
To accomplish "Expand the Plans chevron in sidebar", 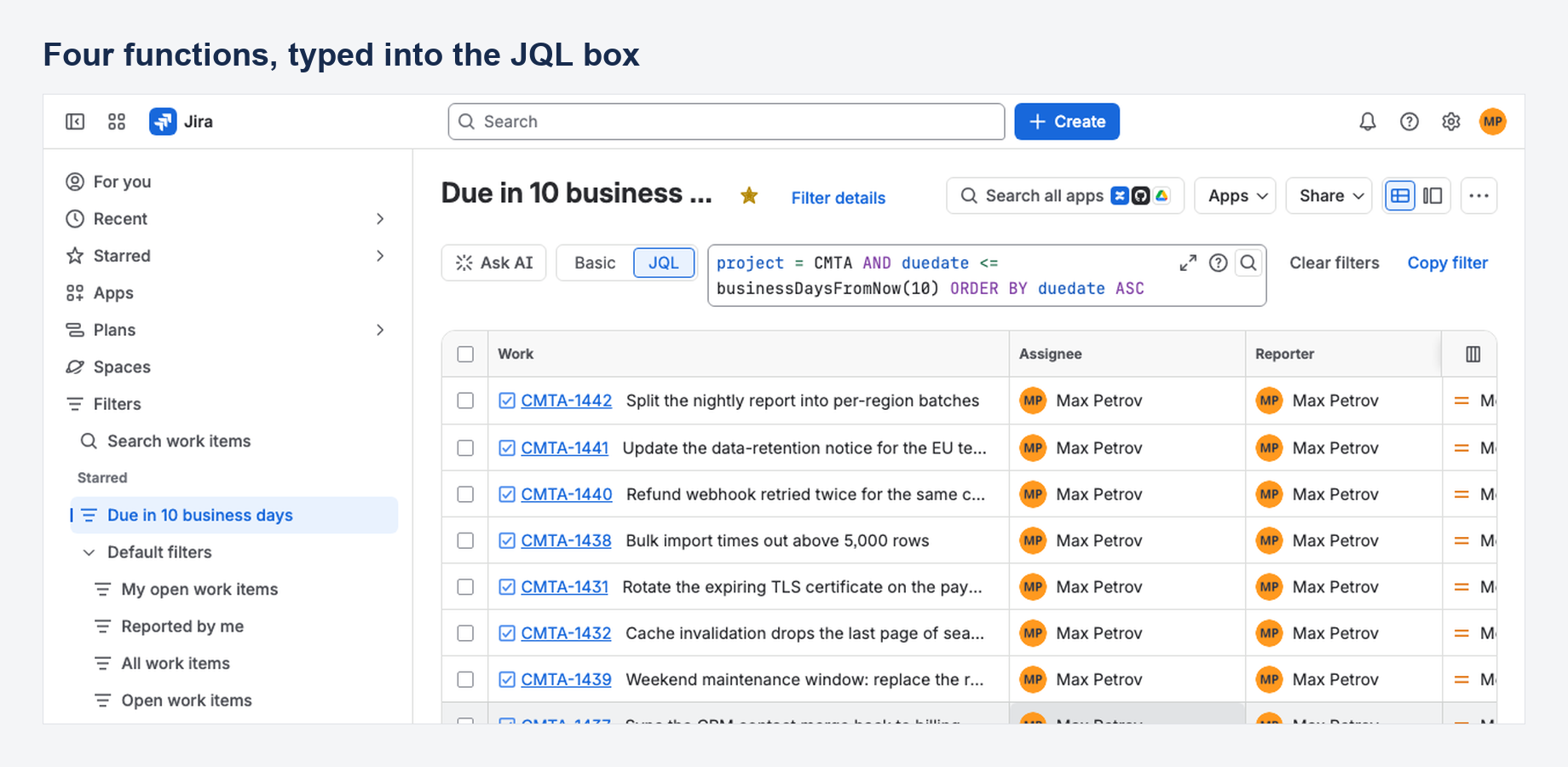I will click(x=380, y=330).
